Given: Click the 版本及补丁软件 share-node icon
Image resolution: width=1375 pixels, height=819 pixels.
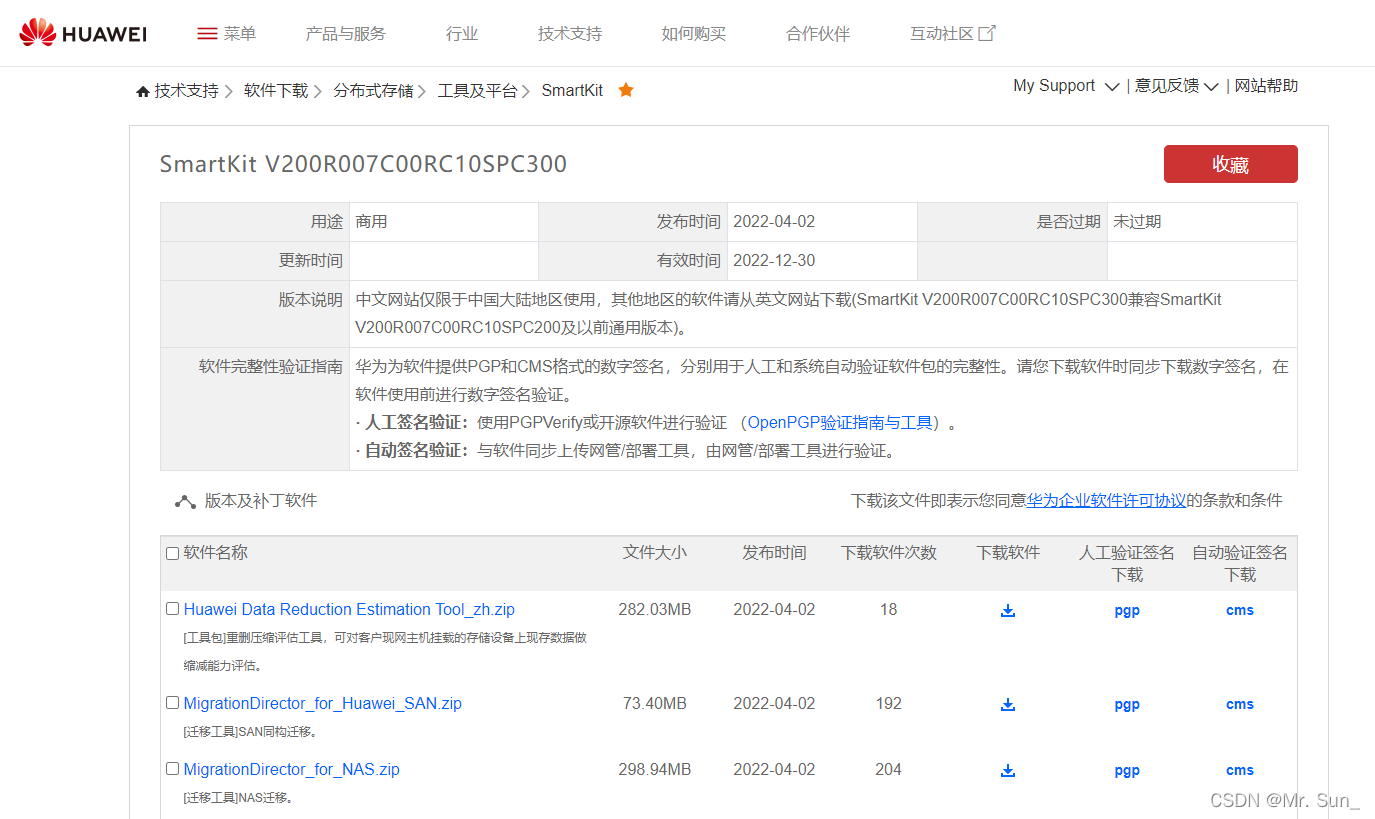Looking at the screenshot, I should 185,501.
